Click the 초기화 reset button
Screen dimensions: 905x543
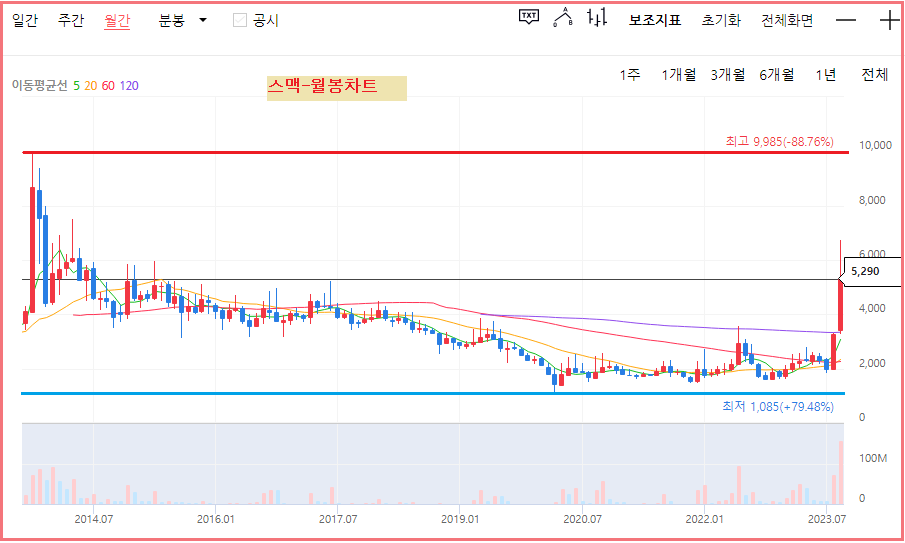click(x=721, y=21)
